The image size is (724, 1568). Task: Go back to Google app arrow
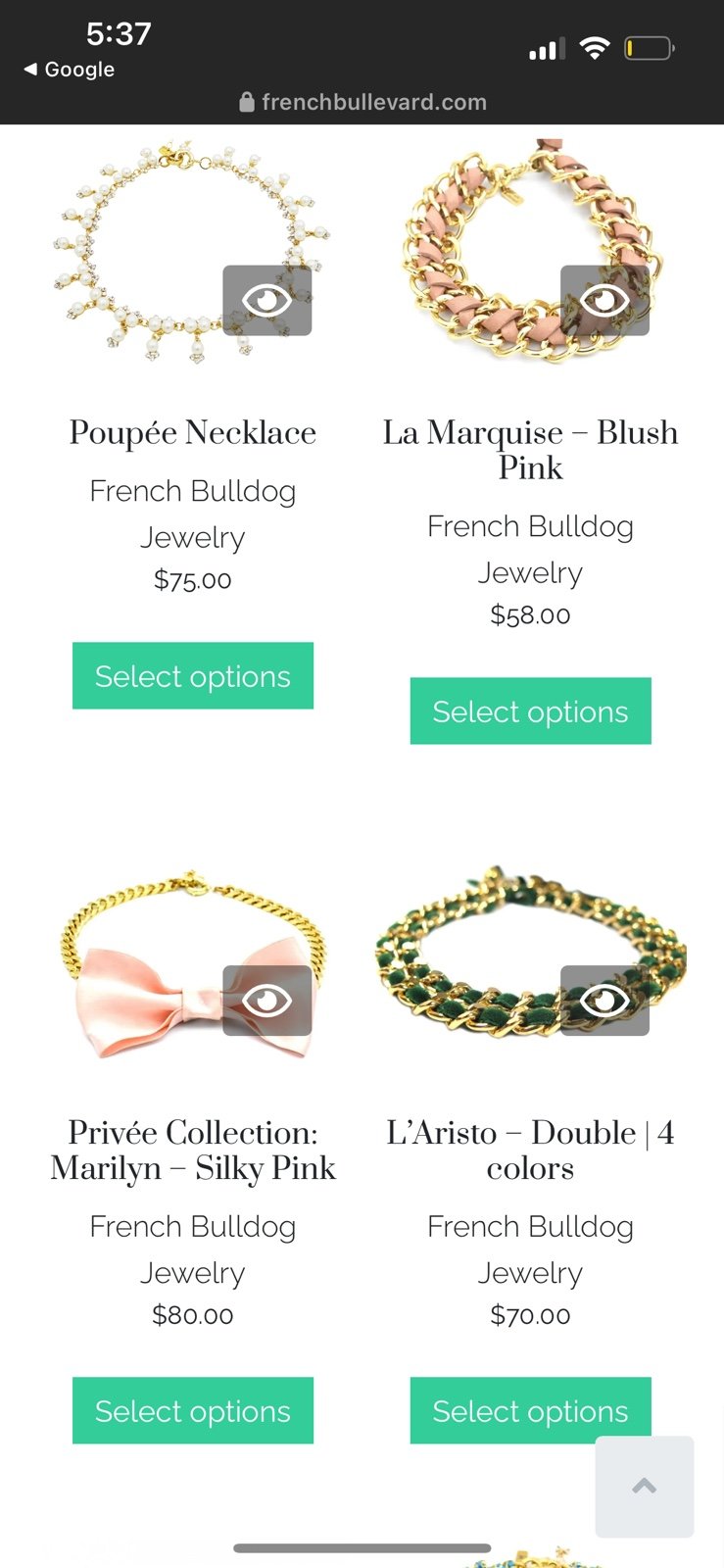(30, 70)
